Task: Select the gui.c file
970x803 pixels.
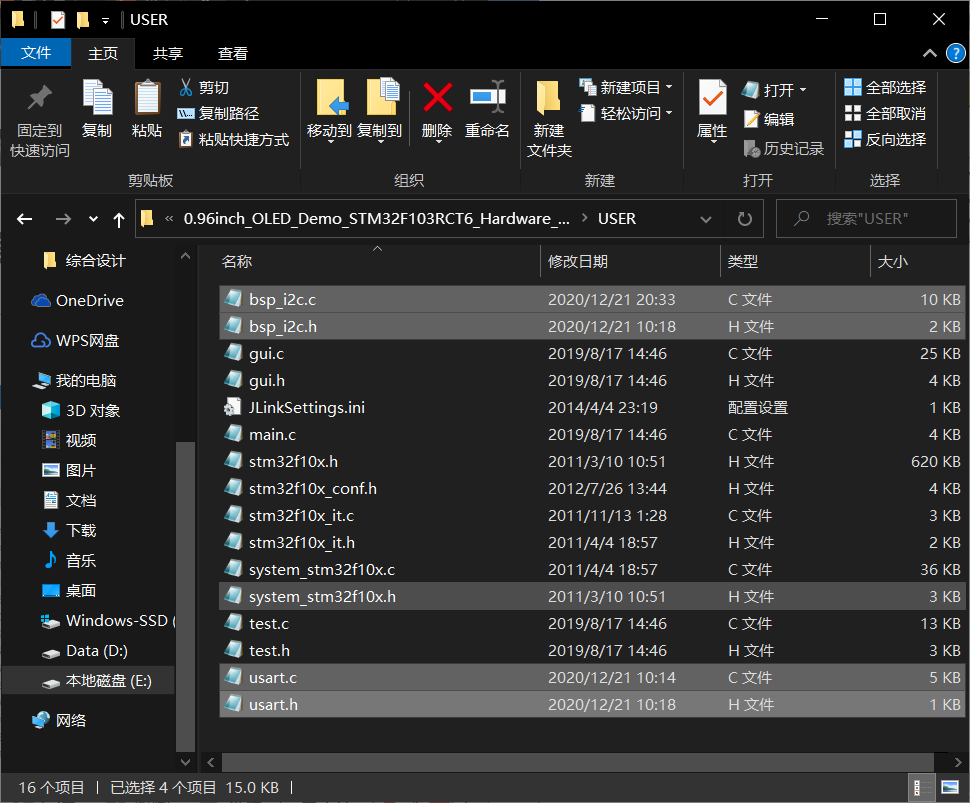Action: click(x=591, y=353)
